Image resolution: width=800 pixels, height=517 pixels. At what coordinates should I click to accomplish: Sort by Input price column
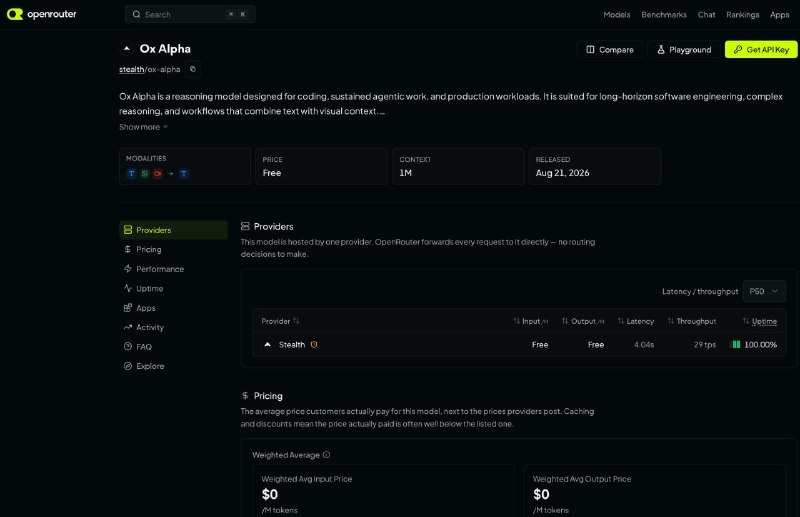(x=531, y=321)
